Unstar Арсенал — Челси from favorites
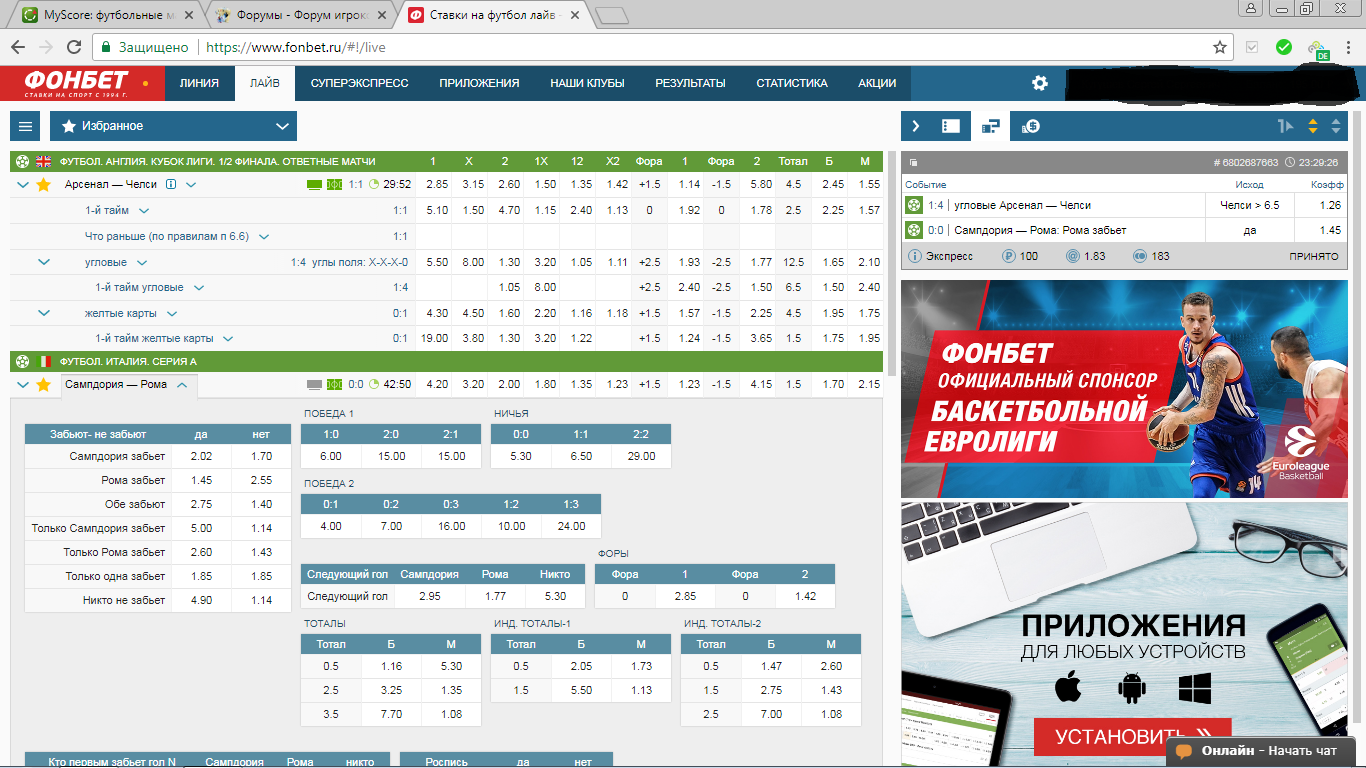 click(43, 185)
